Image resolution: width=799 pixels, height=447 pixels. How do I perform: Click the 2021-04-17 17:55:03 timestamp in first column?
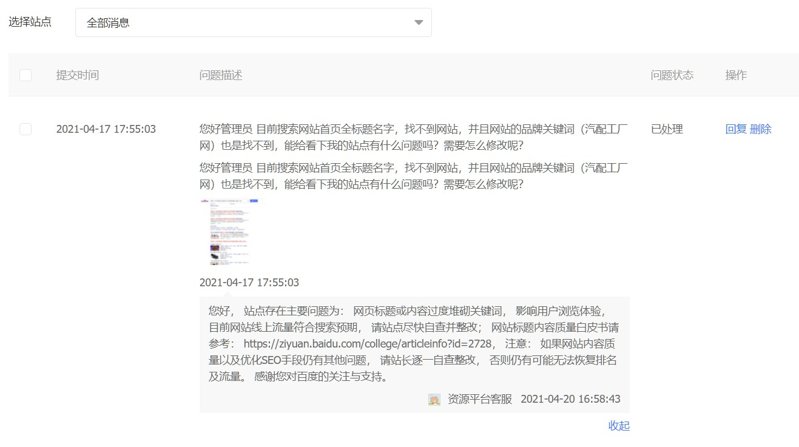click(x=106, y=129)
